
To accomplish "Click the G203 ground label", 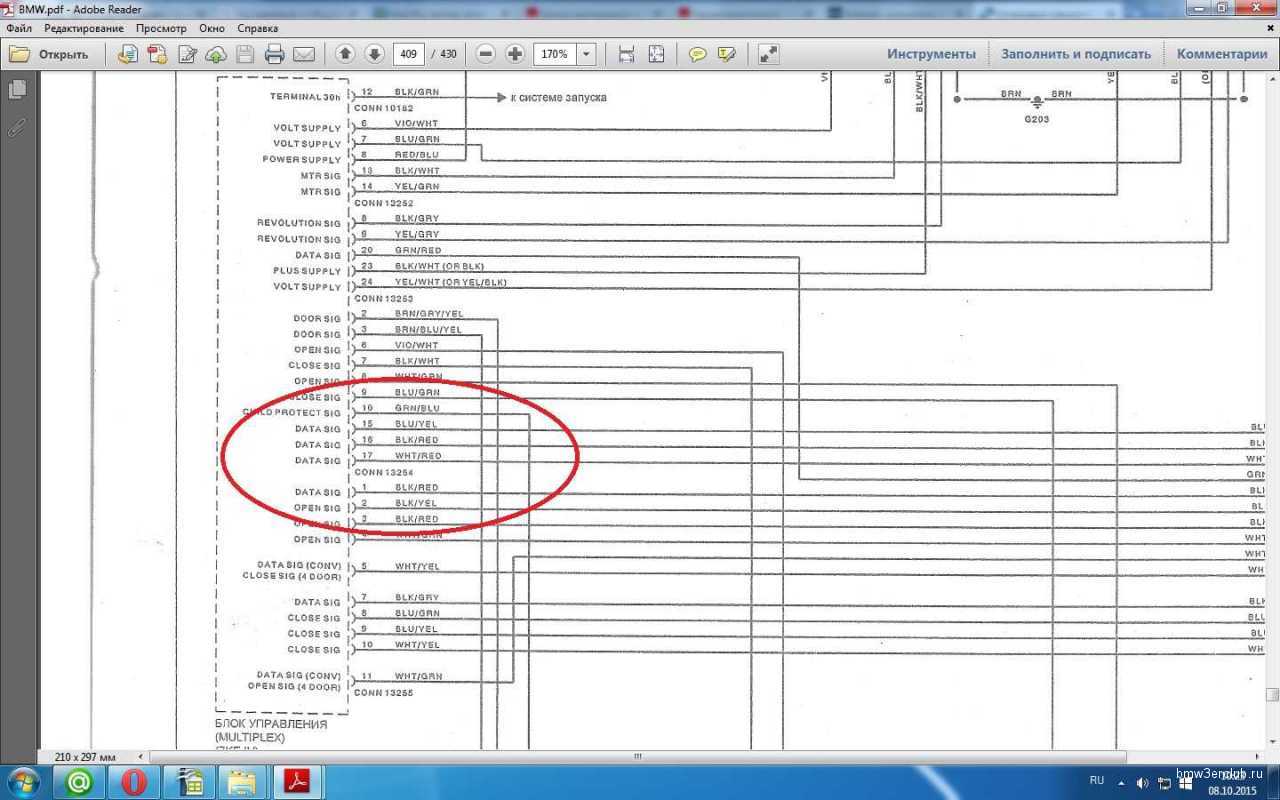I will click(x=1037, y=118).
